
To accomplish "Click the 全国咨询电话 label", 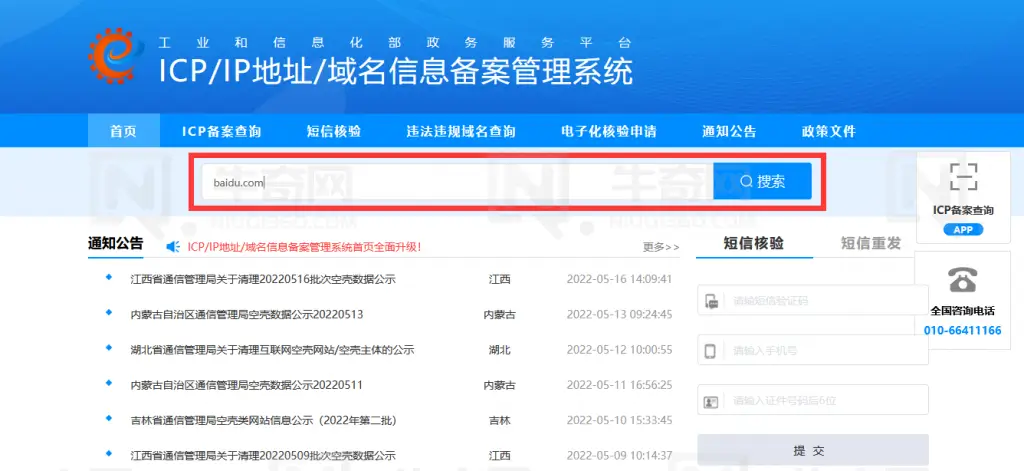I will pyautogui.click(x=963, y=311).
